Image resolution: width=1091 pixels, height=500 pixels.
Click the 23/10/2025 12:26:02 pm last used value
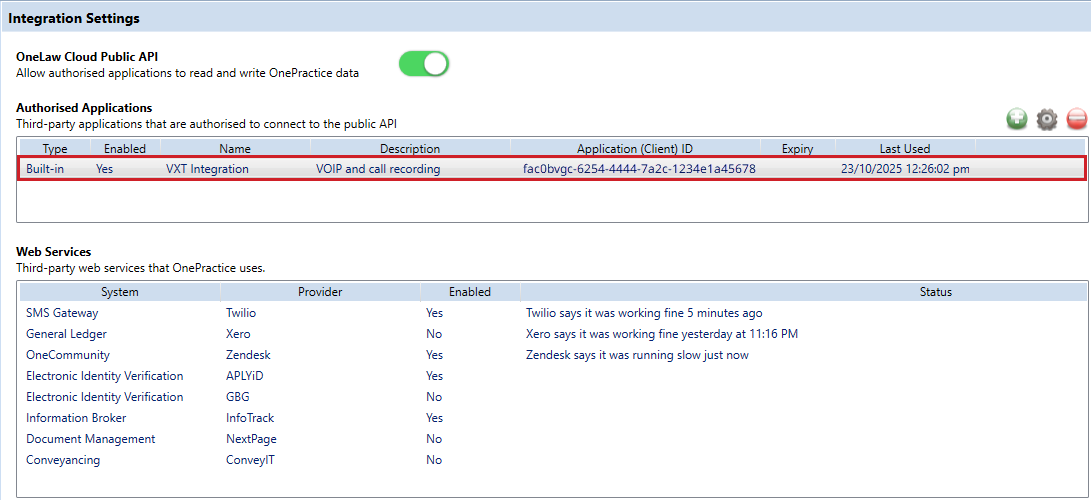tap(905, 169)
